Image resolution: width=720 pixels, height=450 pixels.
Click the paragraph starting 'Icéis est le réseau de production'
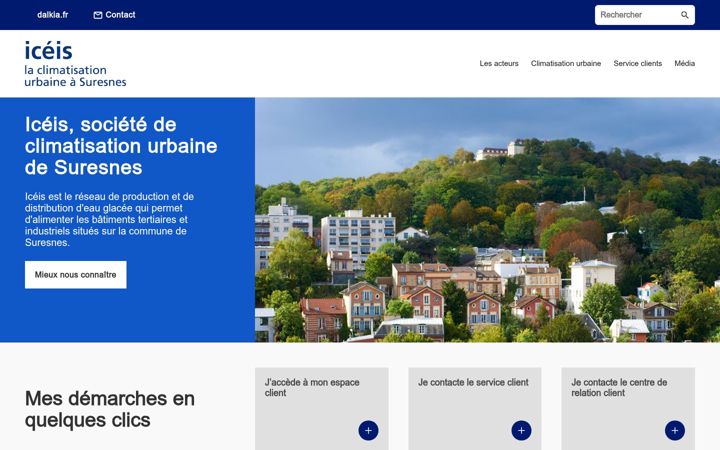109,219
